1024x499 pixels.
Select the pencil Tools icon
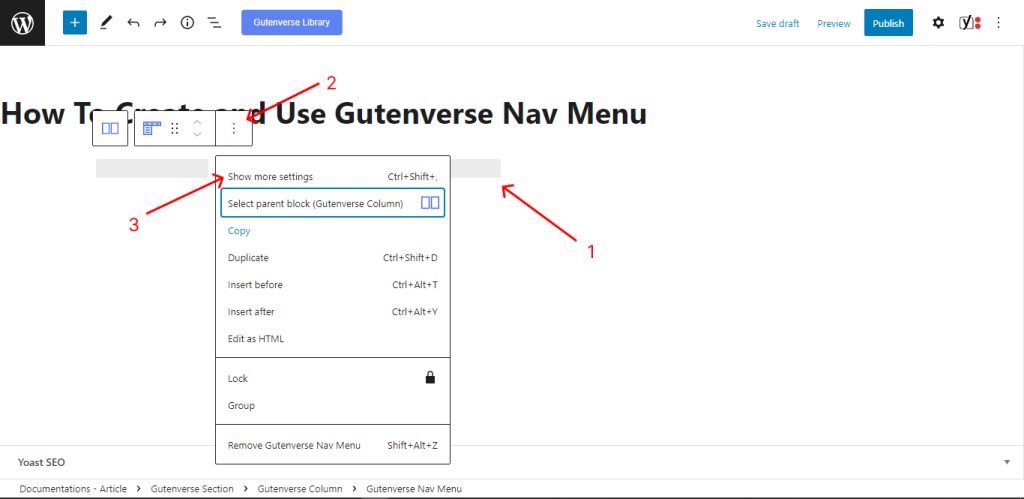[106, 22]
